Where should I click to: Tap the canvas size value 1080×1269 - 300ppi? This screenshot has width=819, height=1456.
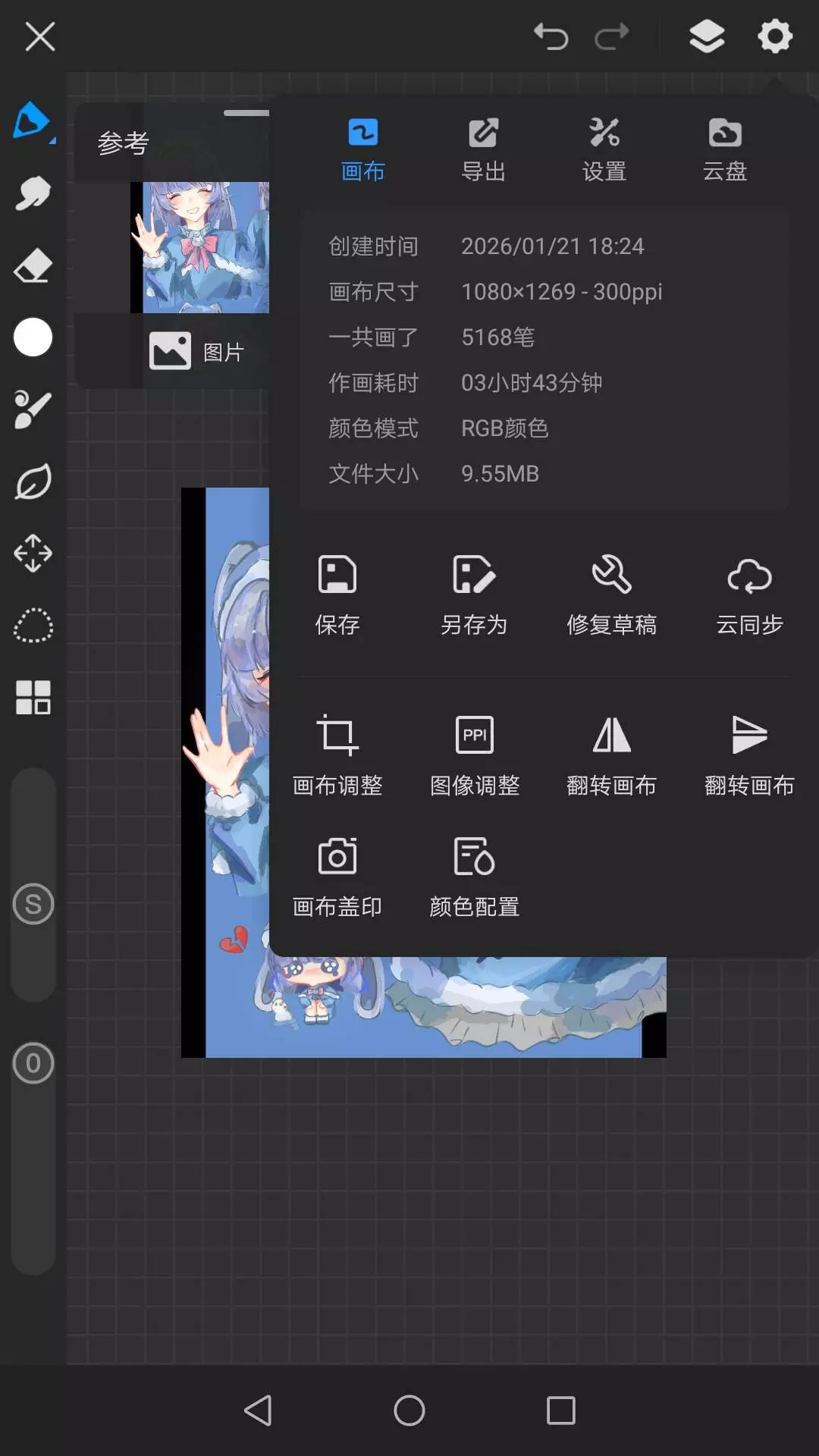(x=562, y=292)
